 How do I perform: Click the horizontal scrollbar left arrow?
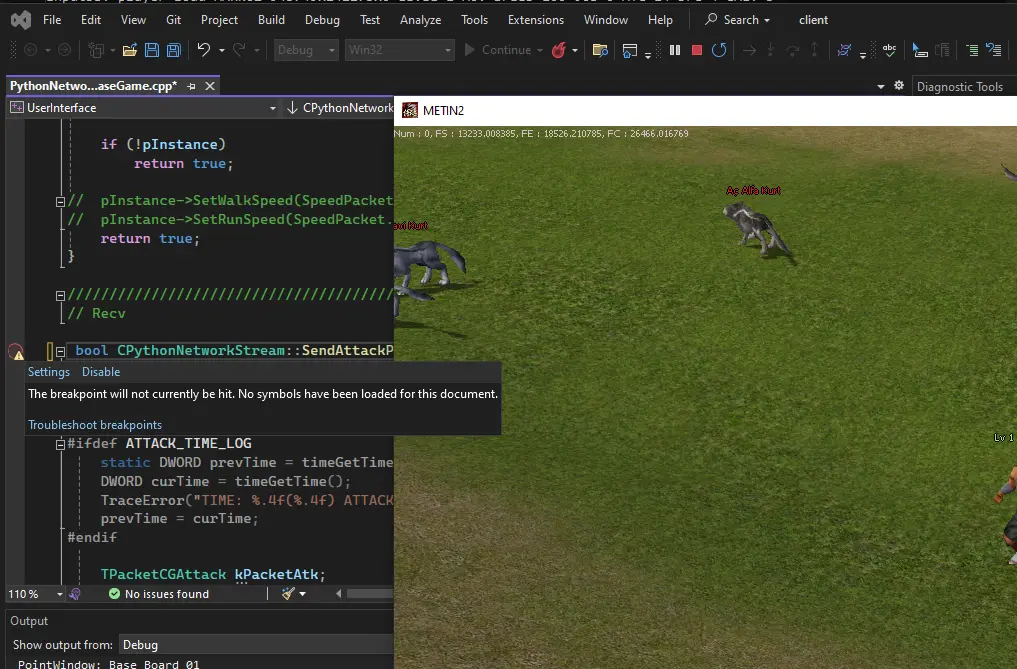pos(339,594)
